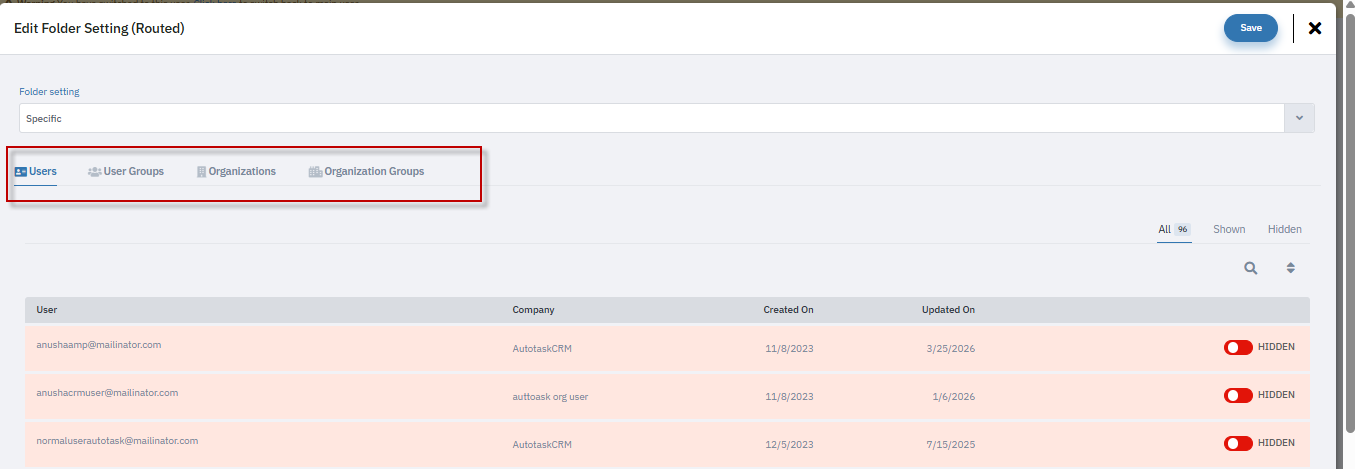1355x469 pixels.
Task: Click the Organizations building icon
Action: (x=201, y=172)
